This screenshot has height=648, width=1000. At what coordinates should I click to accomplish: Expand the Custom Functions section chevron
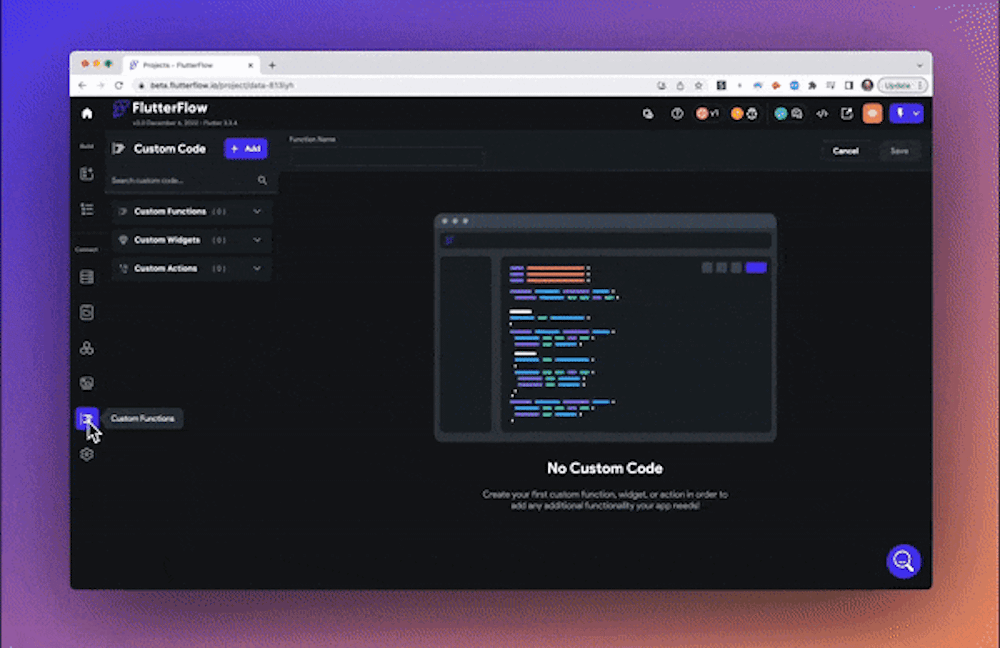(257, 211)
